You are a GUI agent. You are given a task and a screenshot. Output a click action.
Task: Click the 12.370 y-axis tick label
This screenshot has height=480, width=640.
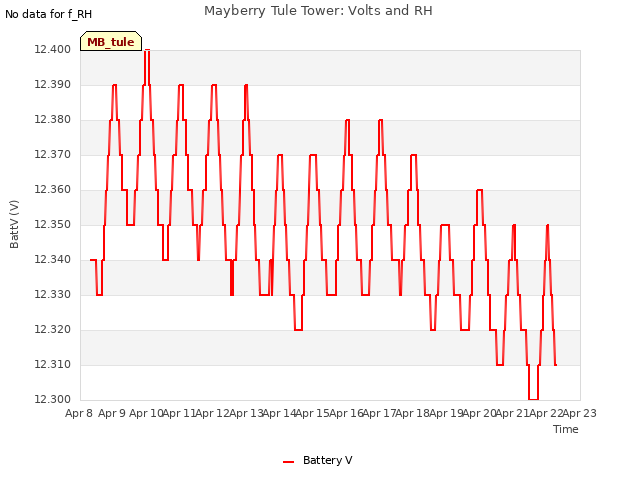[x=53, y=155]
